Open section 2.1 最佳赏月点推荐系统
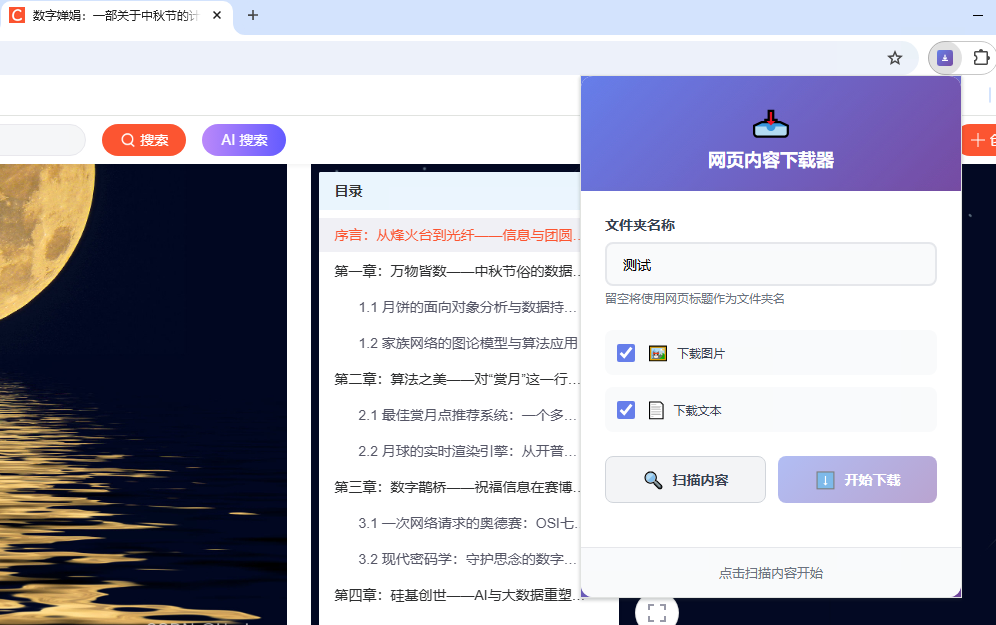This screenshot has height=625, width=996. coord(468,415)
